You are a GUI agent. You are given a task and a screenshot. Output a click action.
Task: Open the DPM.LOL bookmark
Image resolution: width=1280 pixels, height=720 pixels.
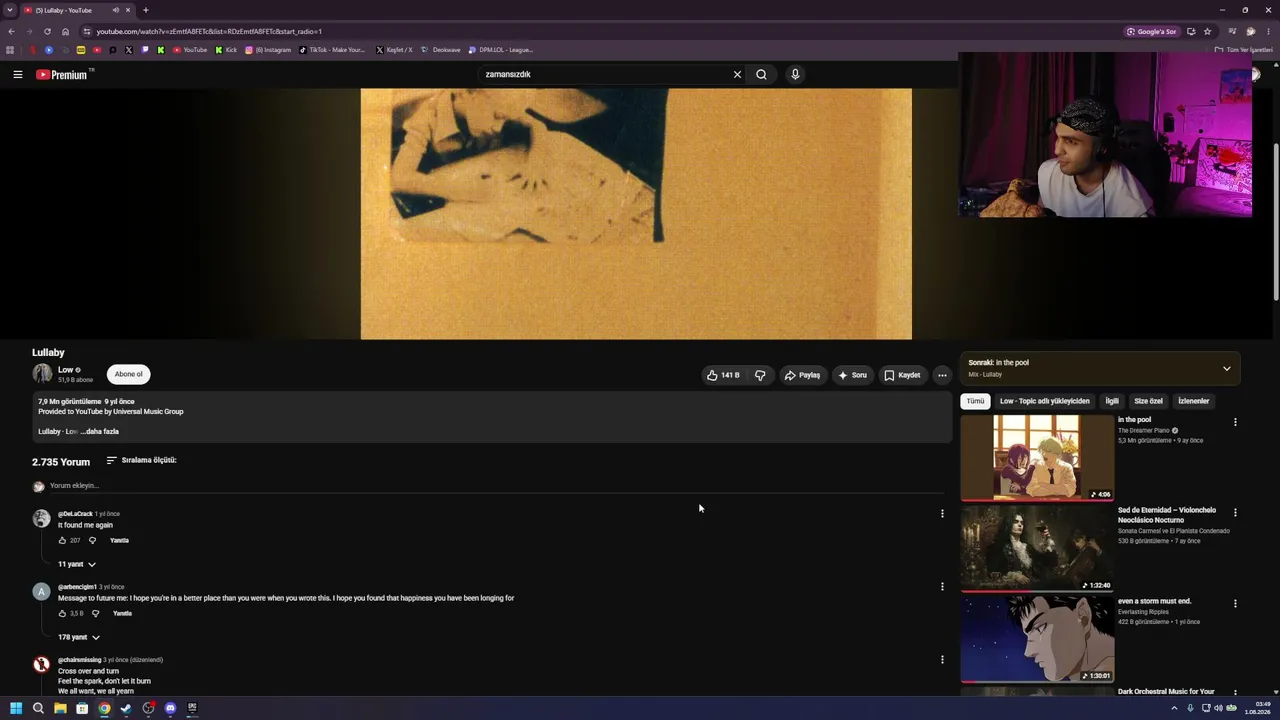(500, 50)
